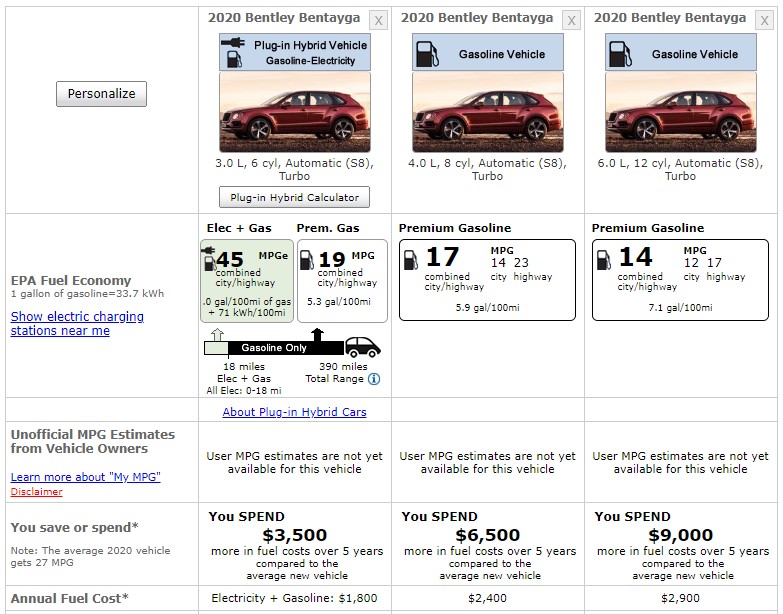Open Show electric charging stations near me
Screen dimensions: 783x614
point(77,323)
